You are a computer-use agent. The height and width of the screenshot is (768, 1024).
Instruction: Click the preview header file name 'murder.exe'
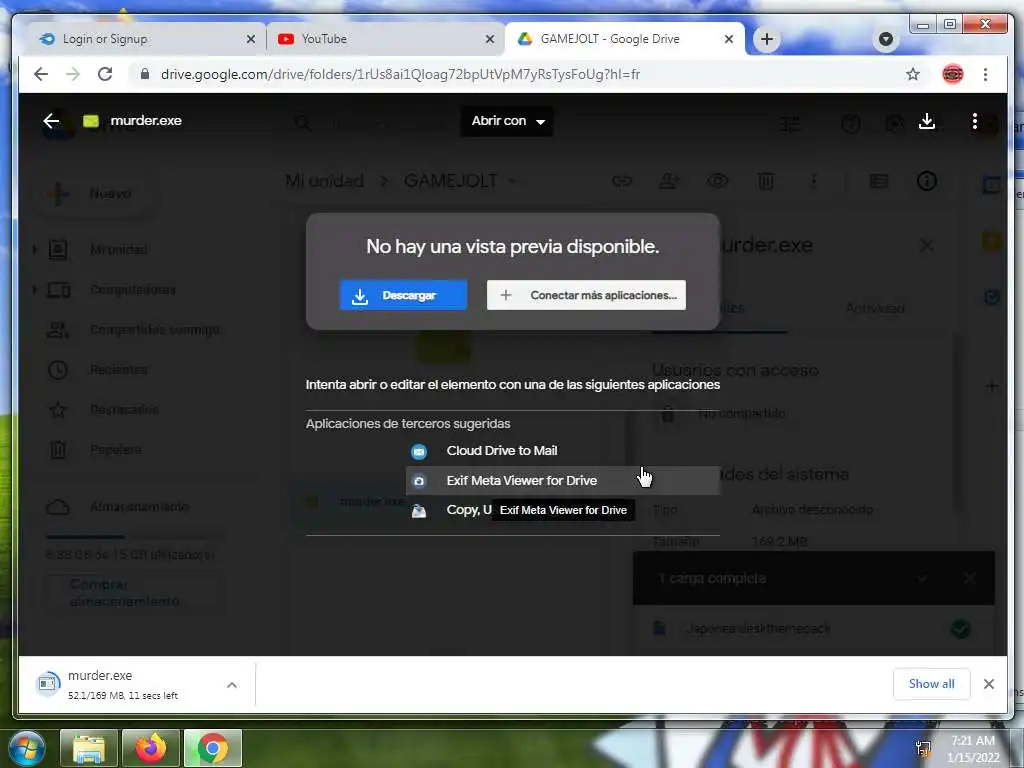click(x=146, y=121)
